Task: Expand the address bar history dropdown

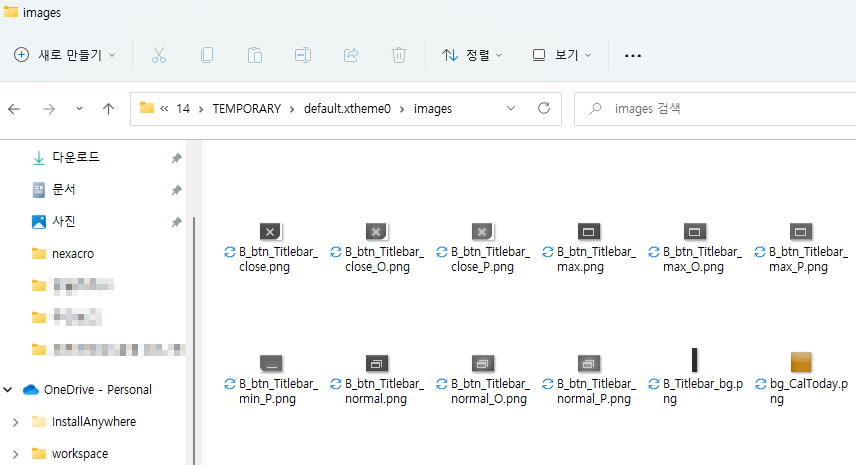Action: click(x=511, y=109)
